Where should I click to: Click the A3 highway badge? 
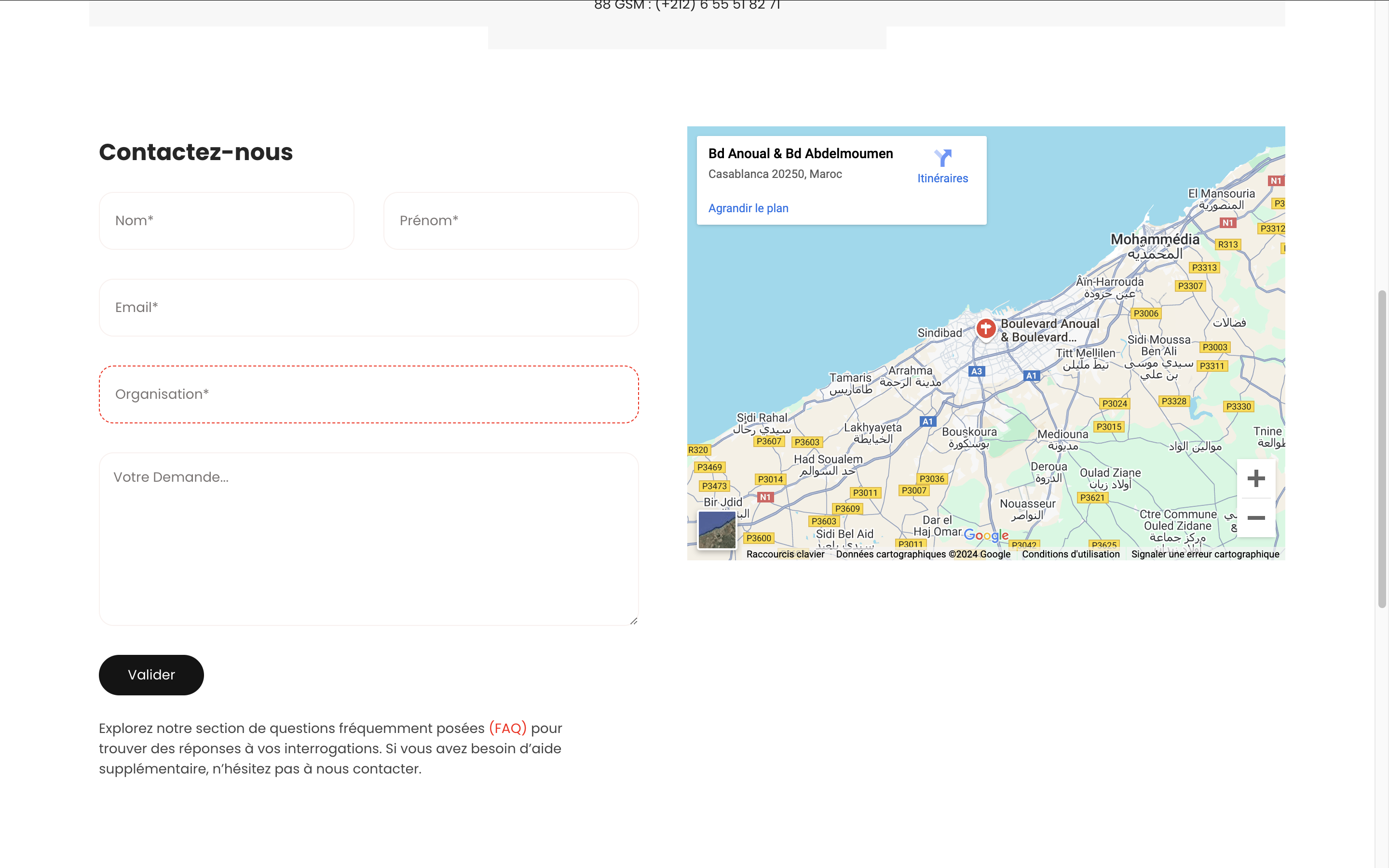click(976, 371)
